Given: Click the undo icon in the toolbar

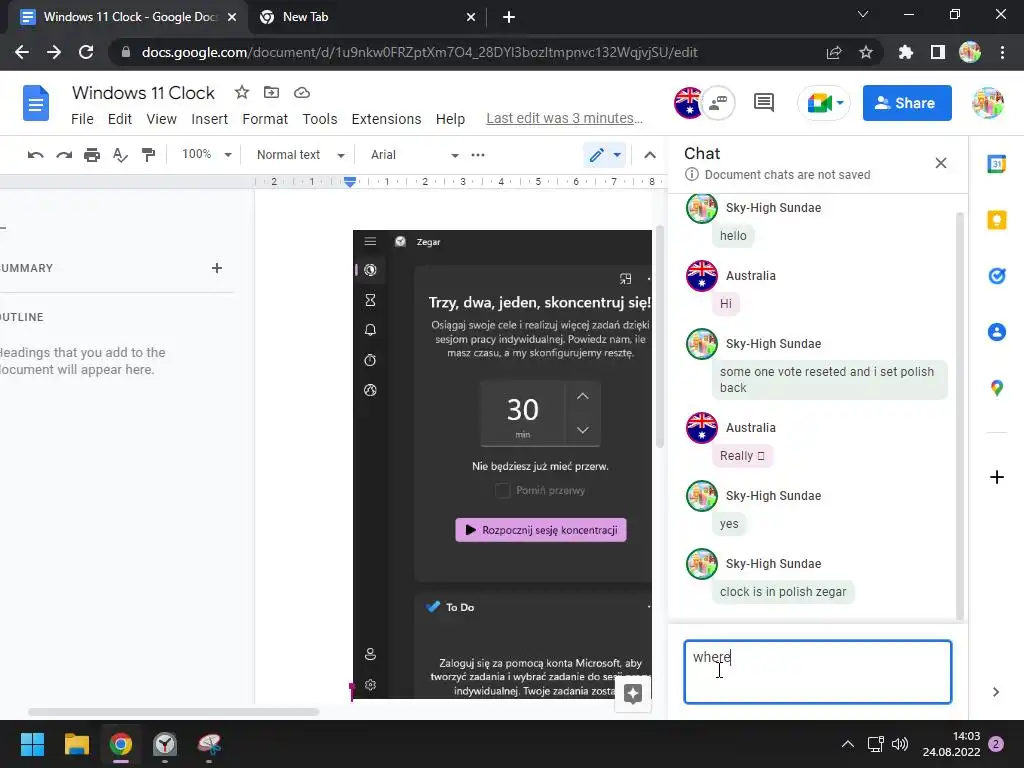Looking at the screenshot, I should tap(35, 155).
